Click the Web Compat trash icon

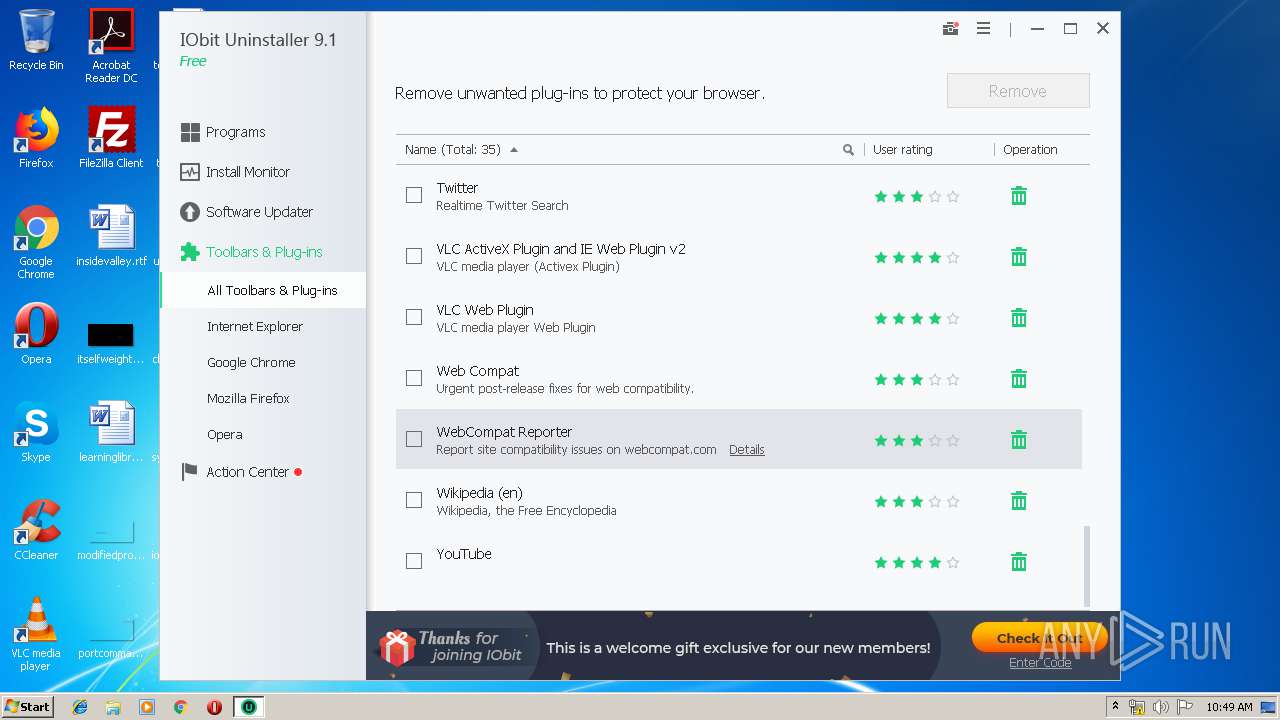(x=1018, y=379)
